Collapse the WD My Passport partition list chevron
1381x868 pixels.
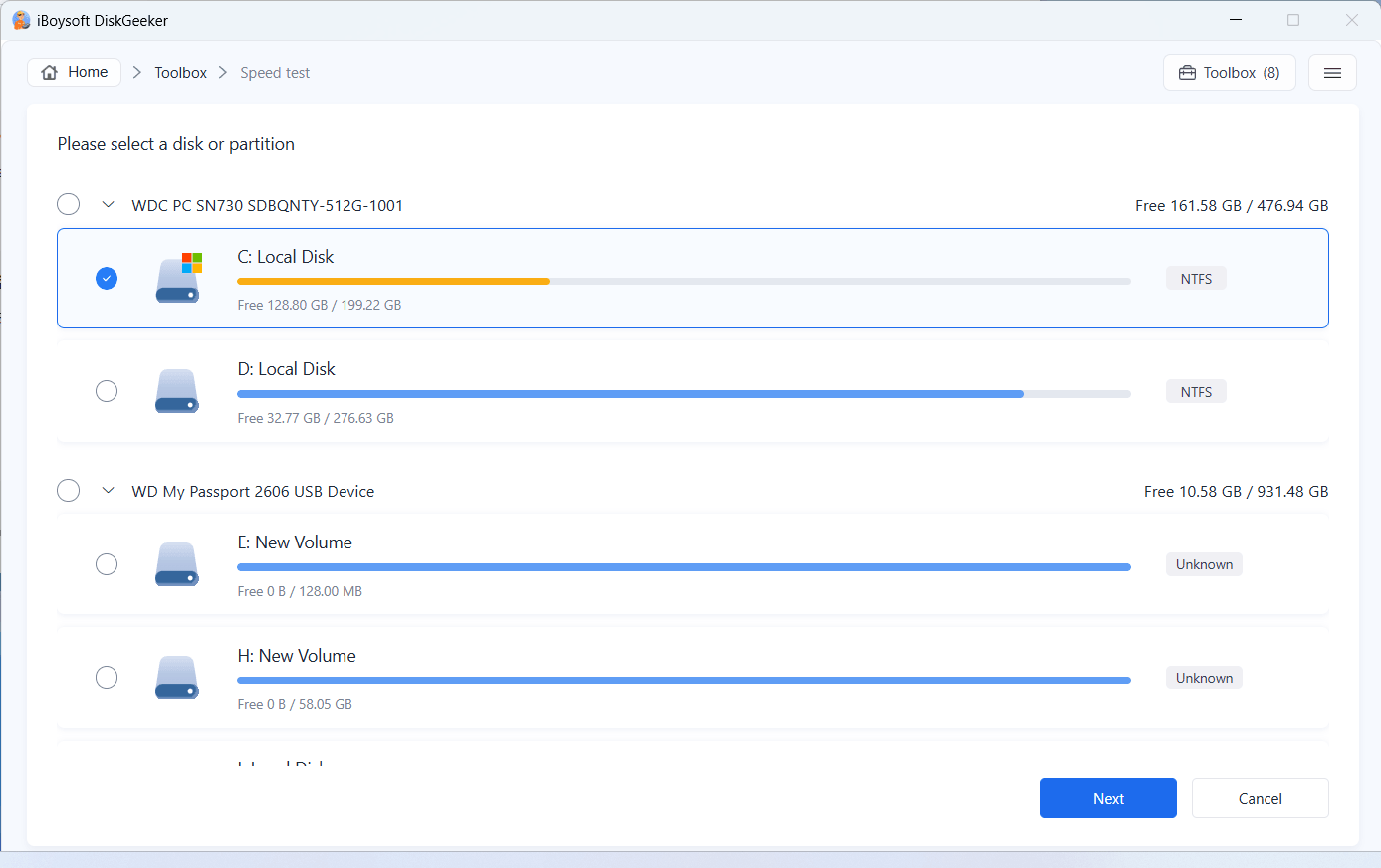click(x=108, y=491)
